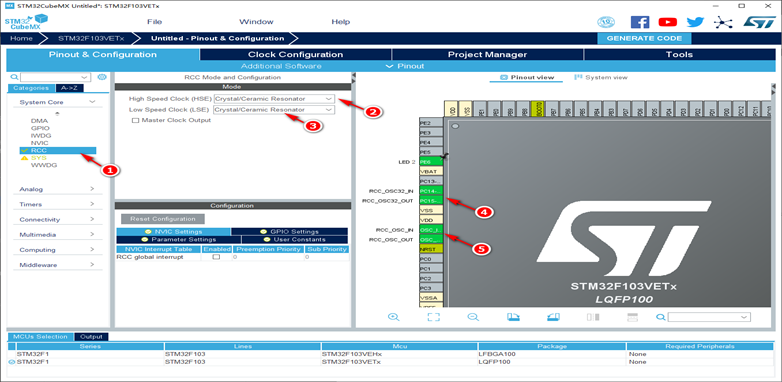Open the category search dropdown arrow
This screenshot has width=782, height=382.
(x=84, y=77)
